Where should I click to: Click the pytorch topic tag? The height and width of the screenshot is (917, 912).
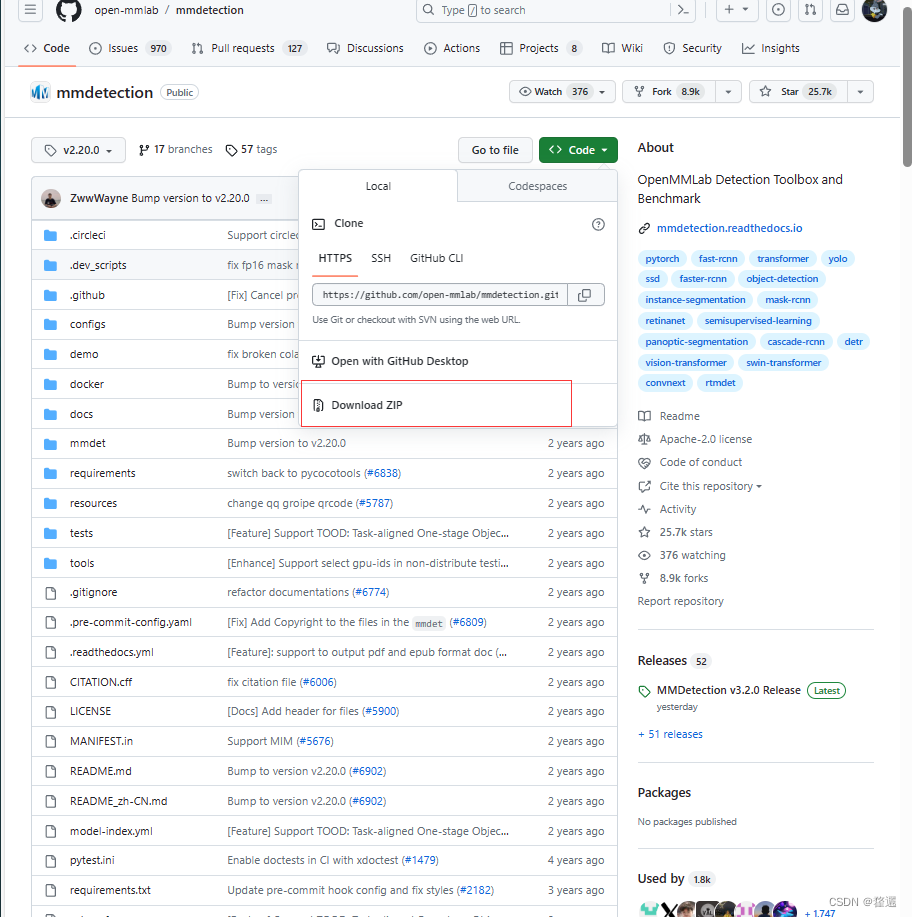click(x=662, y=258)
